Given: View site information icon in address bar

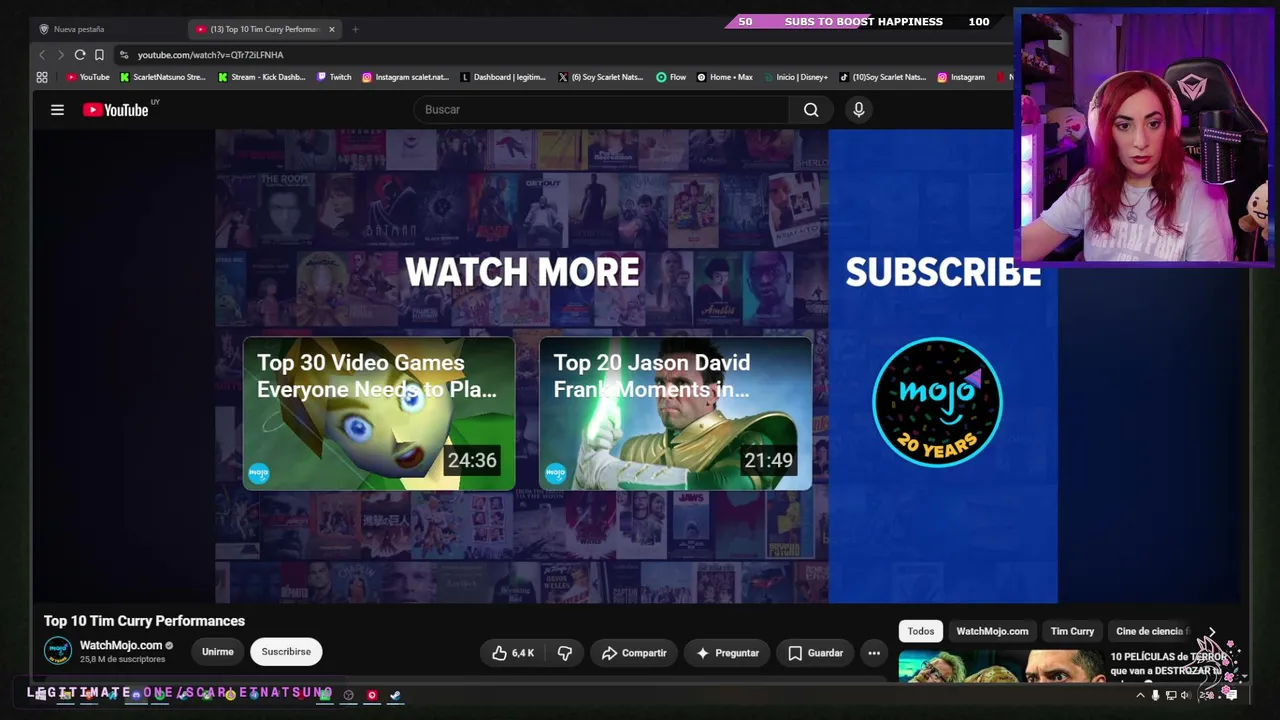Looking at the screenshot, I should click(123, 55).
